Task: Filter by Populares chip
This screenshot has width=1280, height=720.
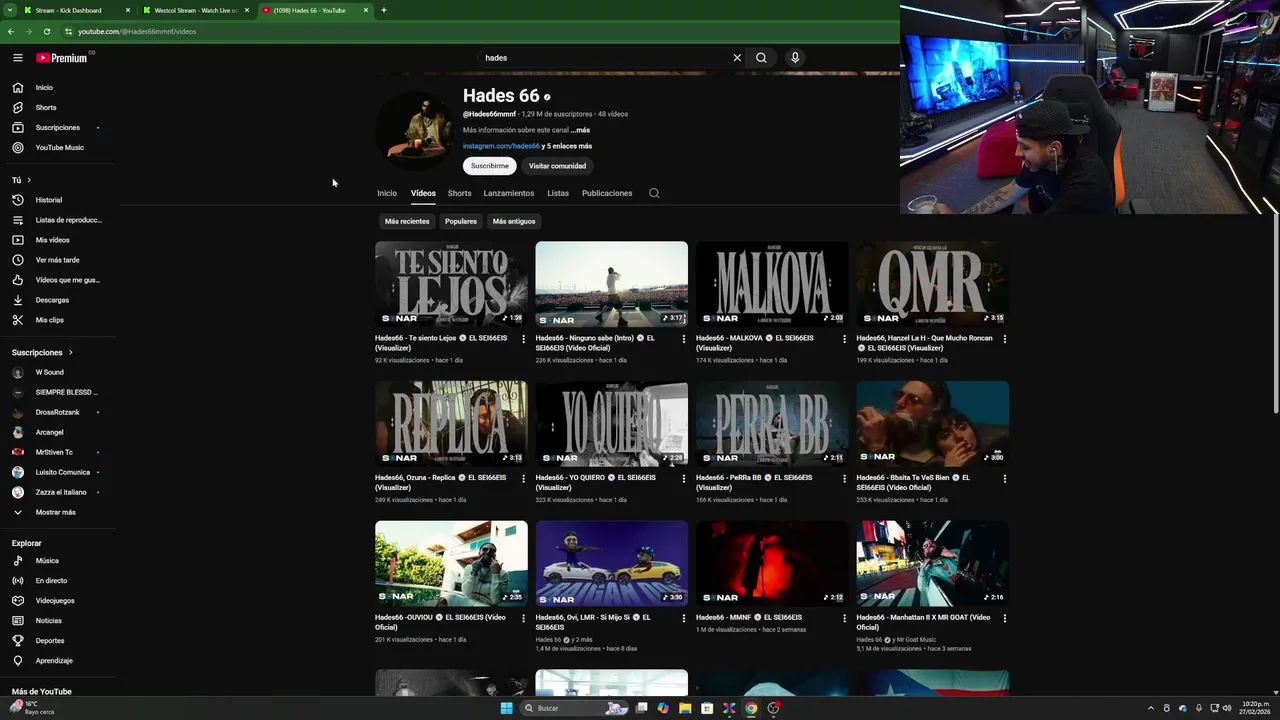Action: (x=461, y=221)
